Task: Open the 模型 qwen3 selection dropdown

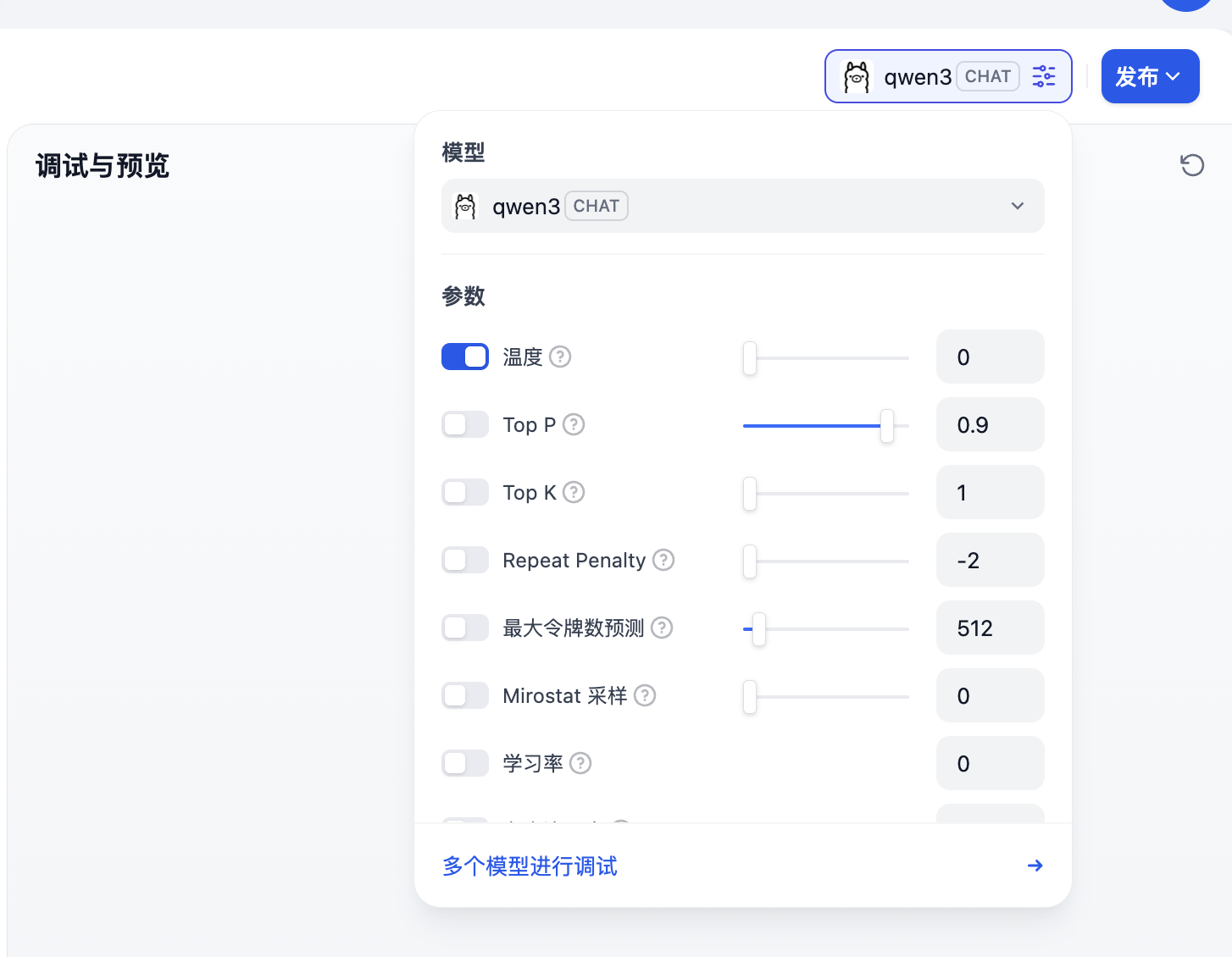Action: 742,206
